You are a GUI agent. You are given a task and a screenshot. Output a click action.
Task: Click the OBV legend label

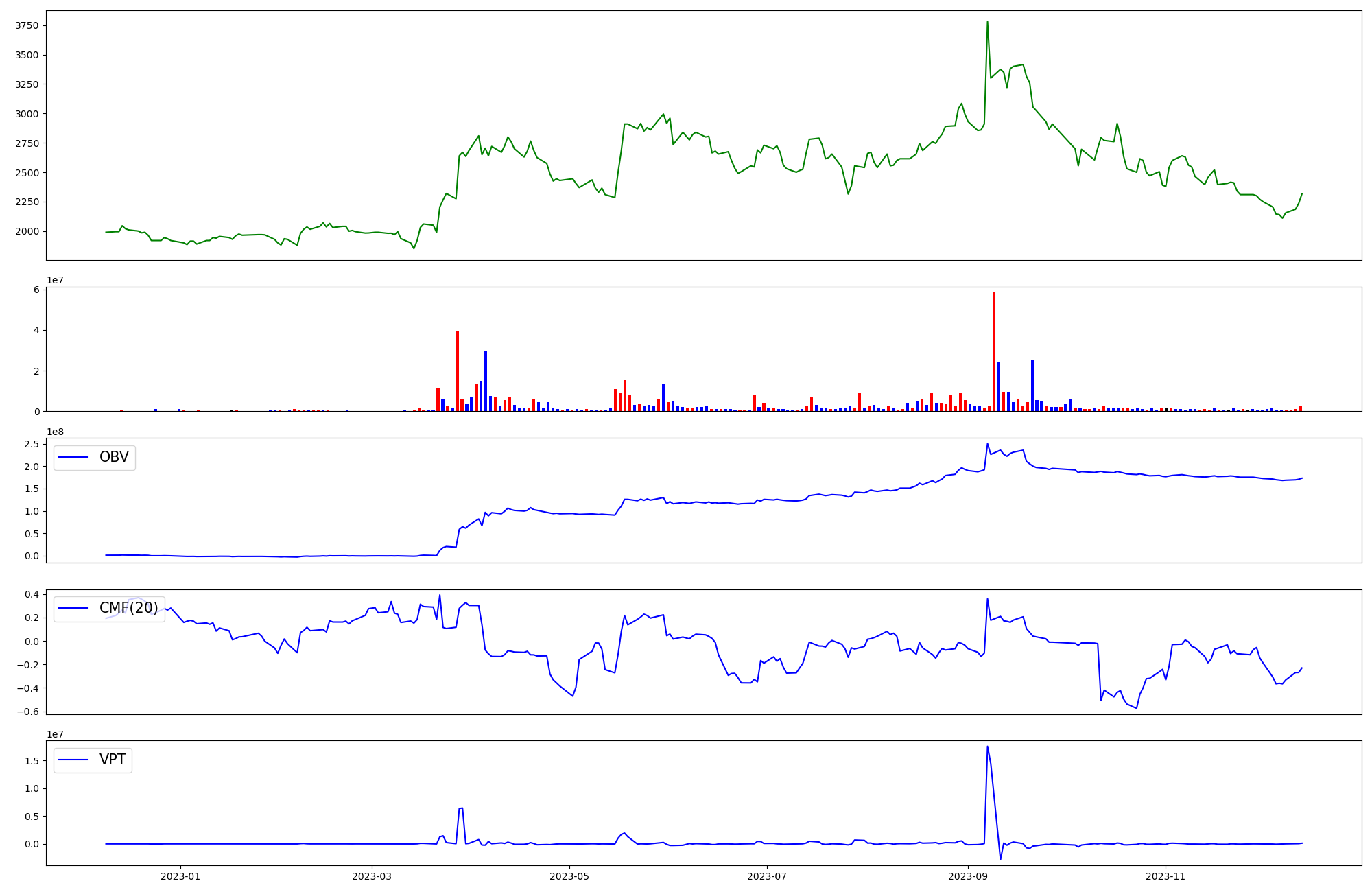(114, 457)
